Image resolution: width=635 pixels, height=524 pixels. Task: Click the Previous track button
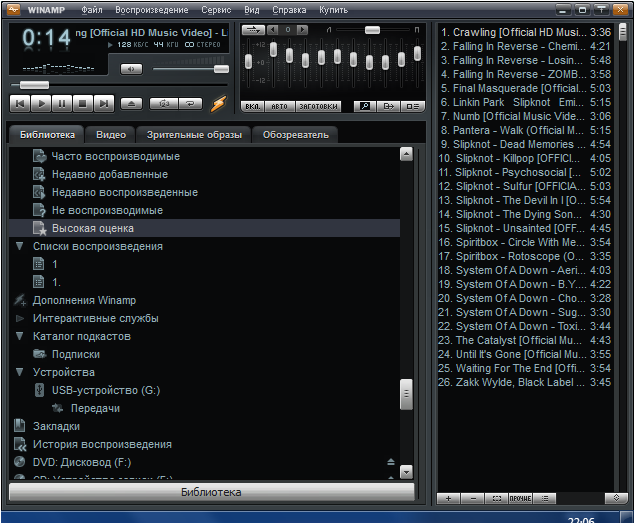19,104
